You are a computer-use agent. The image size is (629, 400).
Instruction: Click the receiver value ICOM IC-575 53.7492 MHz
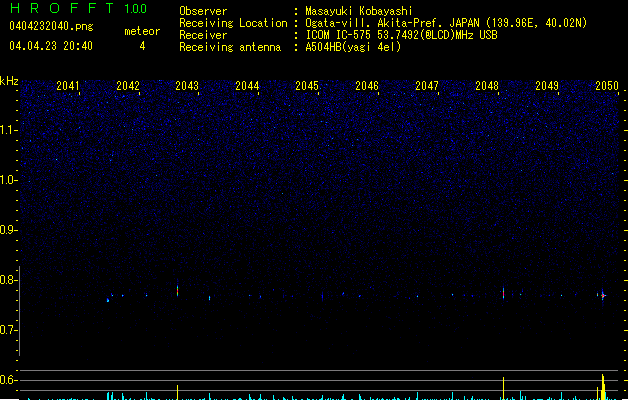401,35
